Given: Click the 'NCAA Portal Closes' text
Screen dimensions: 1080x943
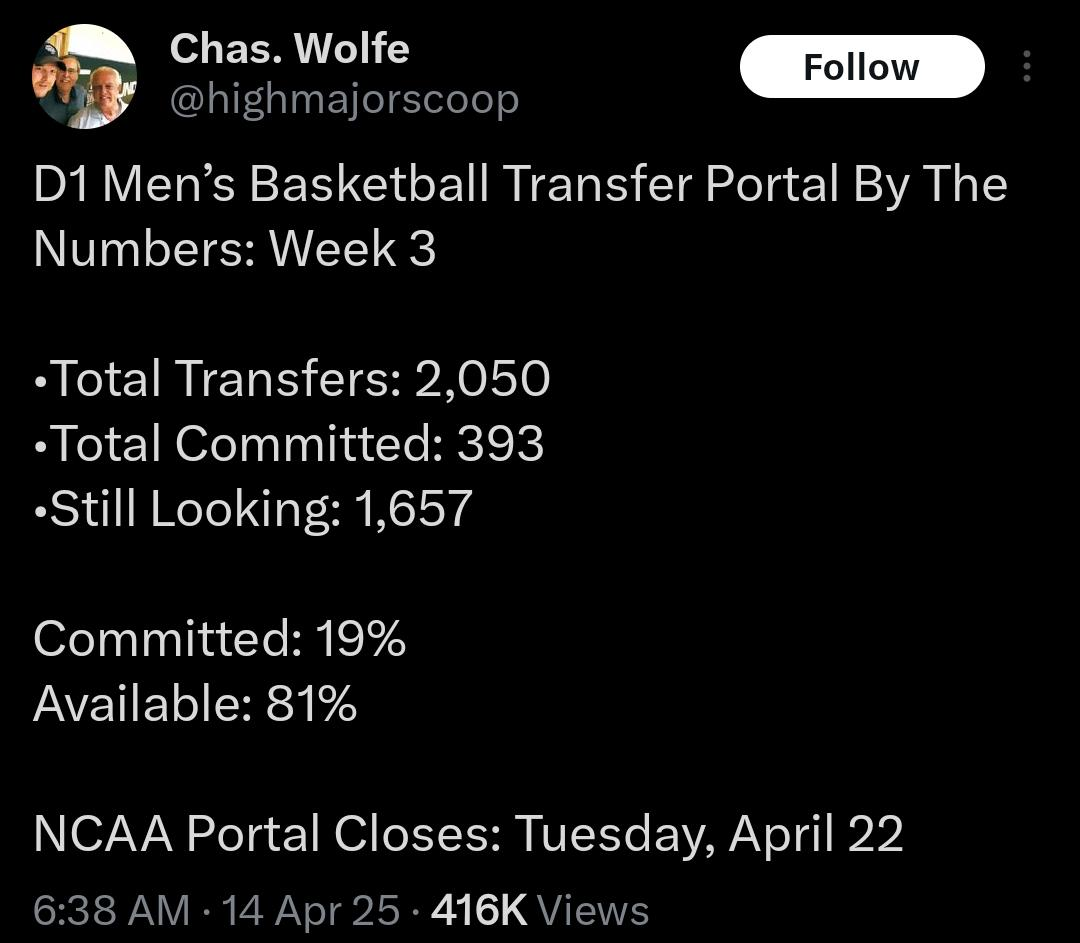Looking at the screenshot, I should (x=268, y=834).
